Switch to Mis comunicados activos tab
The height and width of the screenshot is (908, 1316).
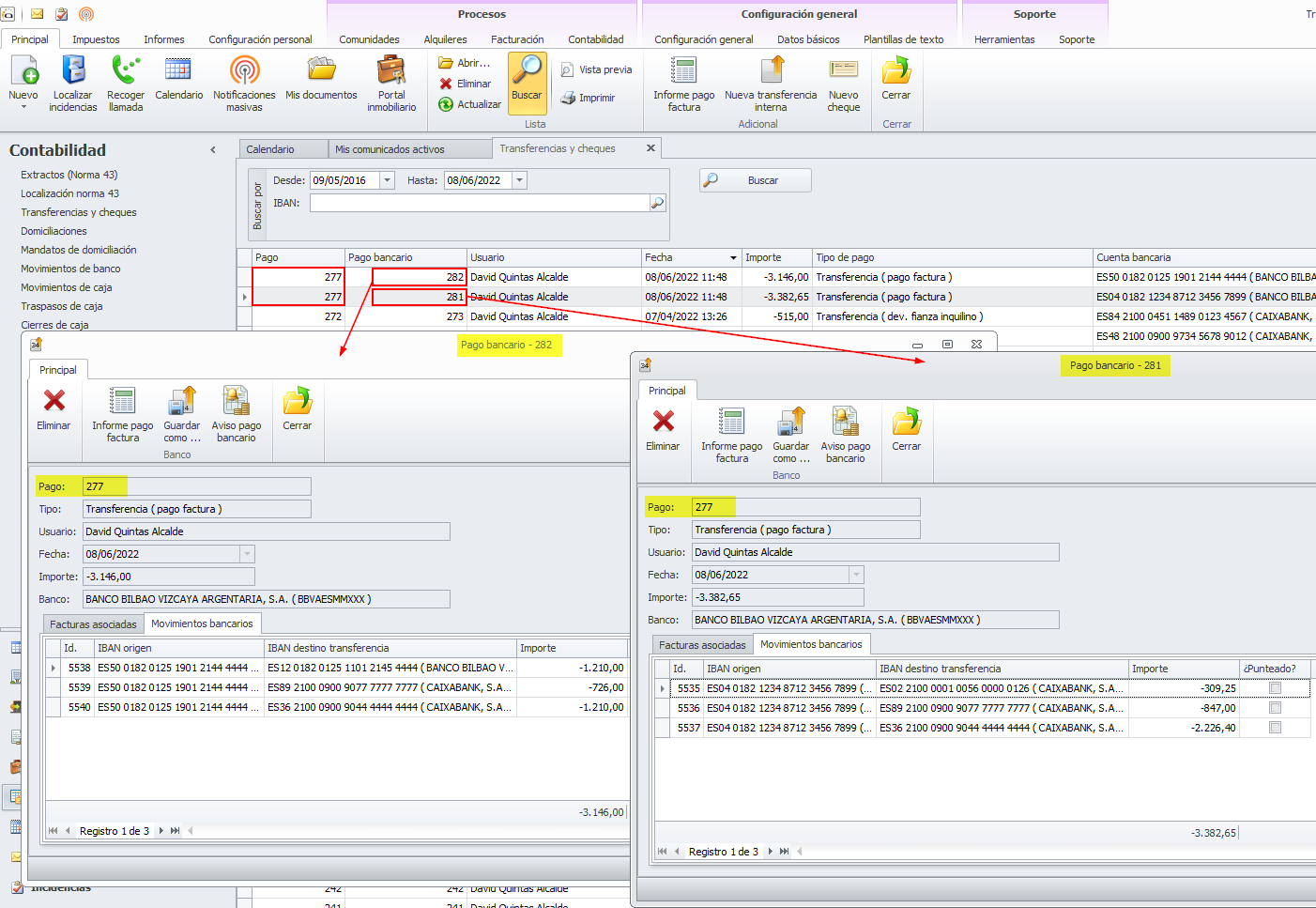point(390,149)
